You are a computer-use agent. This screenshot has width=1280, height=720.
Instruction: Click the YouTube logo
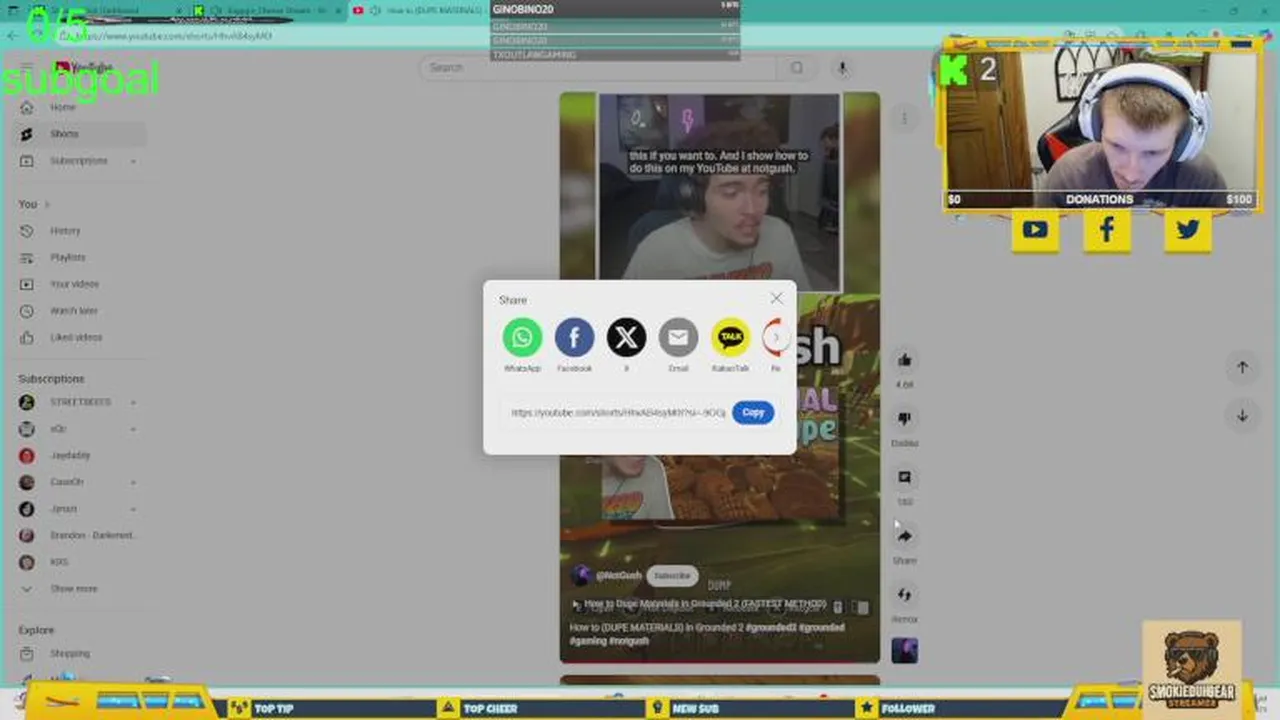[x=84, y=68]
